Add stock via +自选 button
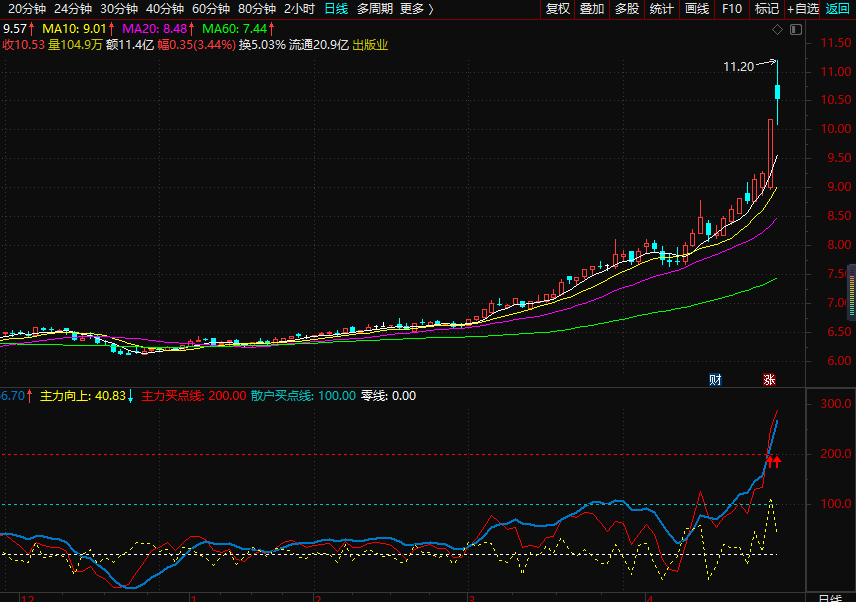Viewport: 856px width, 602px height. 802,9
